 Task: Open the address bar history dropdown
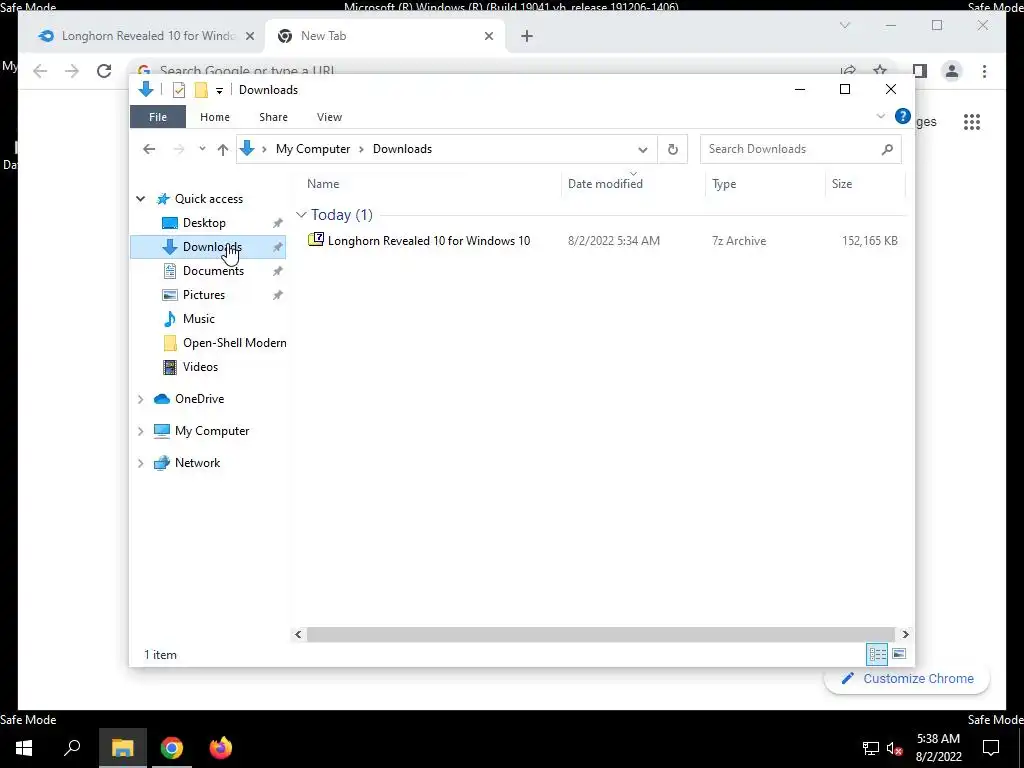(x=643, y=150)
